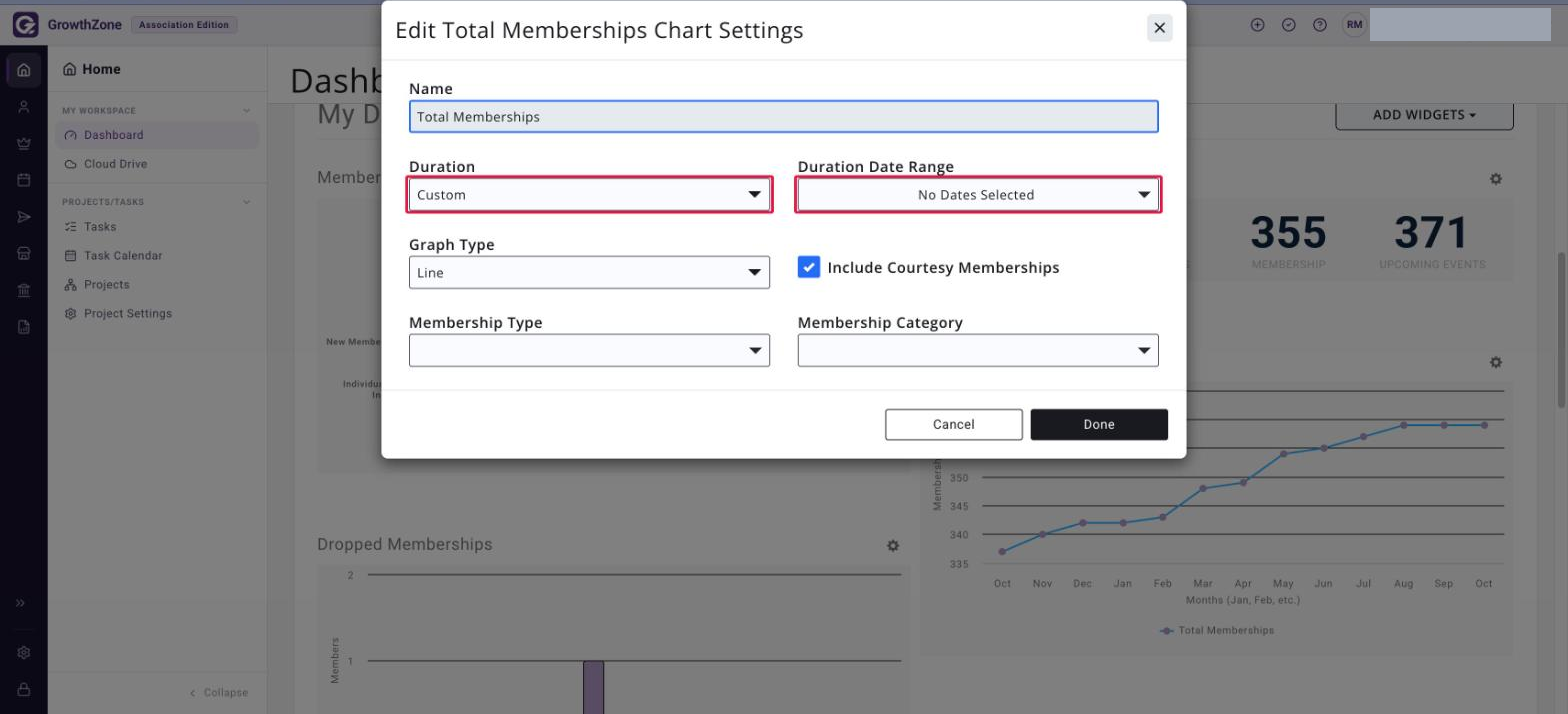Open the Duration Date Range picker
1568x714 pixels.
pos(978,195)
